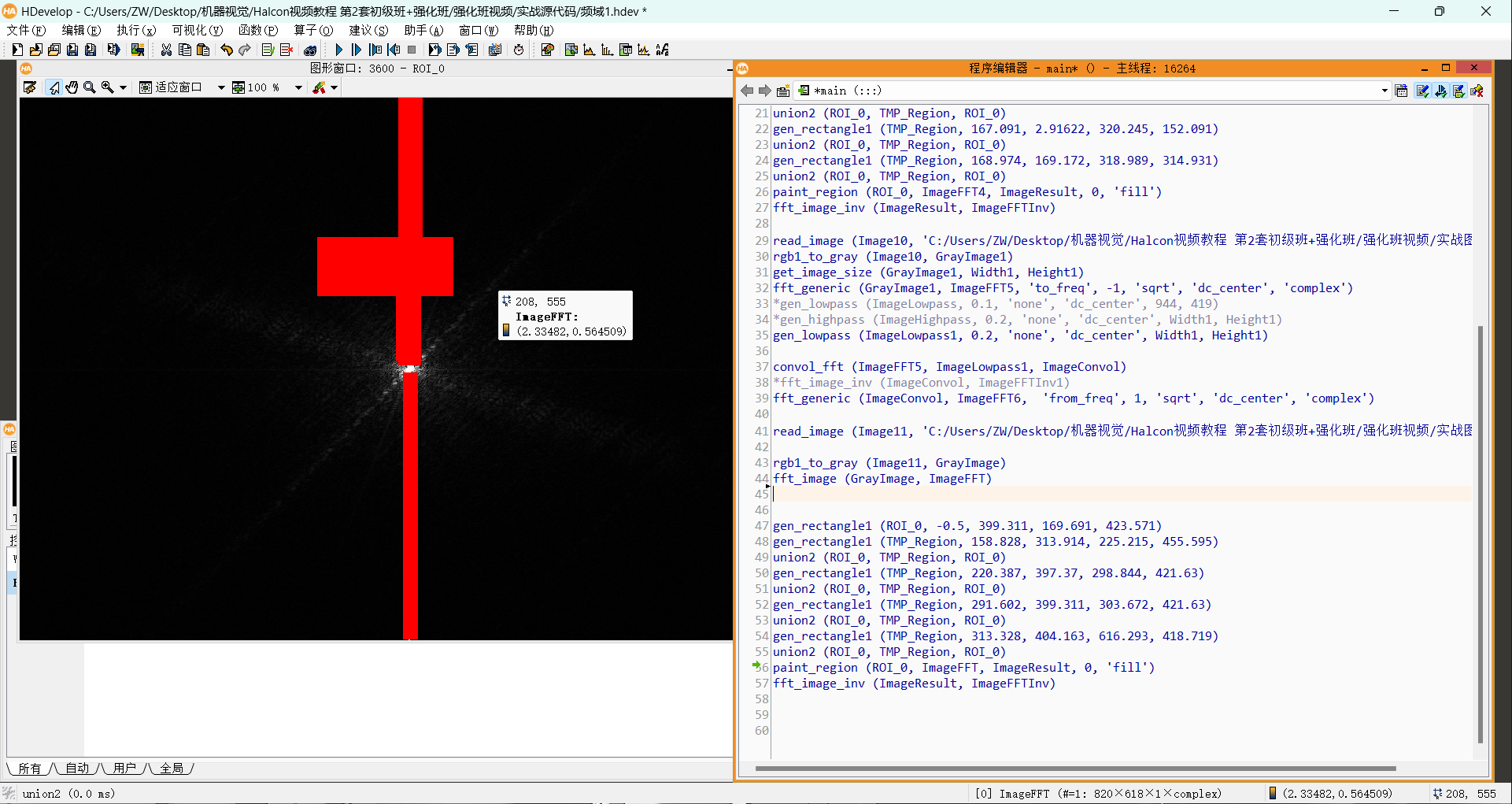1512x804 pixels.
Task: Click the forward navigation arrow in program editor
Action: (765, 91)
